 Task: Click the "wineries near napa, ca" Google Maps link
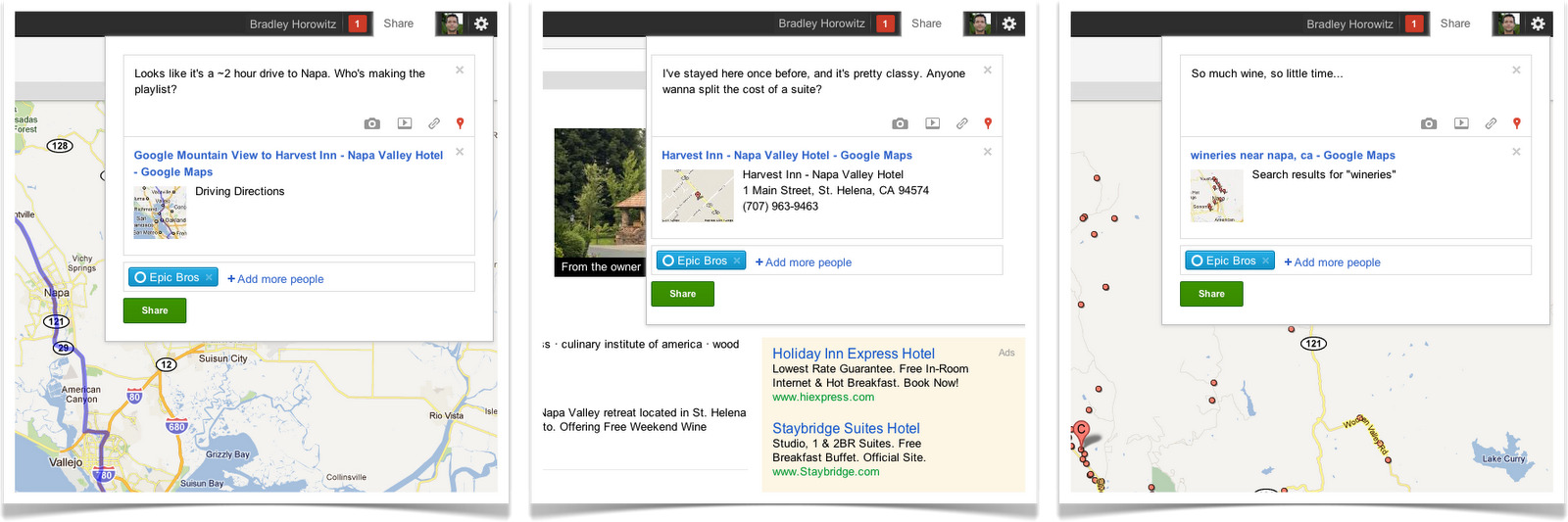(1292, 155)
